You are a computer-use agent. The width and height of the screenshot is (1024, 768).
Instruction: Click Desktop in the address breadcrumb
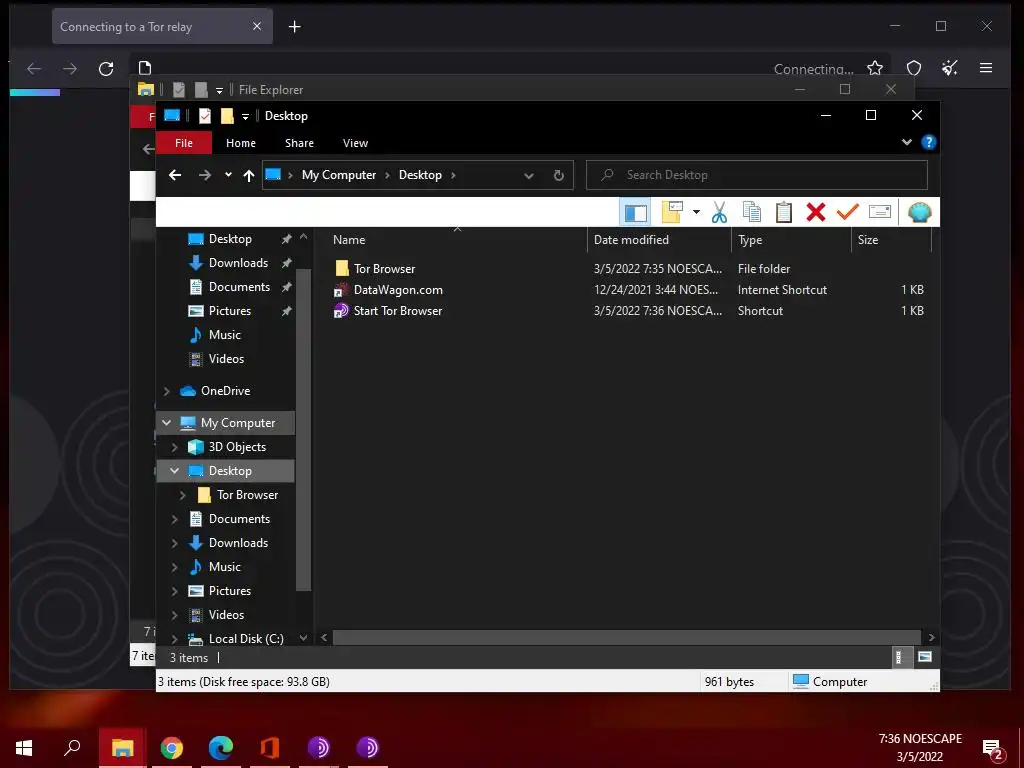click(420, 175)
